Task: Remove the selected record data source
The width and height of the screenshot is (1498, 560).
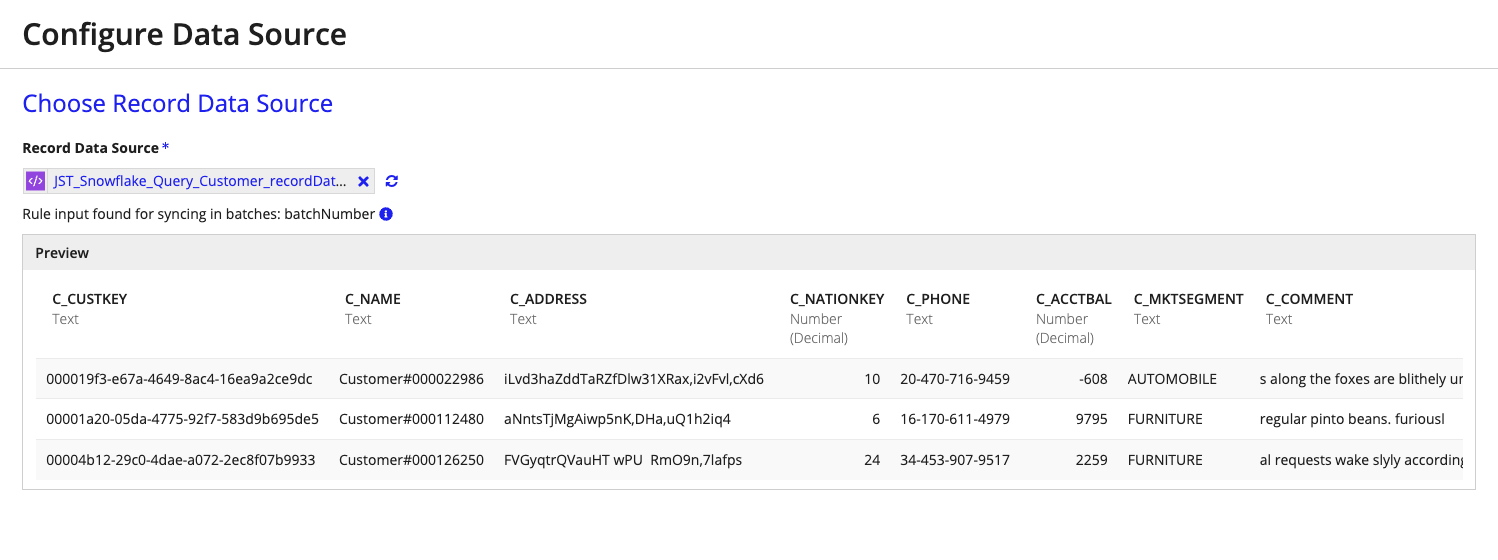Action: [x=364, y=181]
